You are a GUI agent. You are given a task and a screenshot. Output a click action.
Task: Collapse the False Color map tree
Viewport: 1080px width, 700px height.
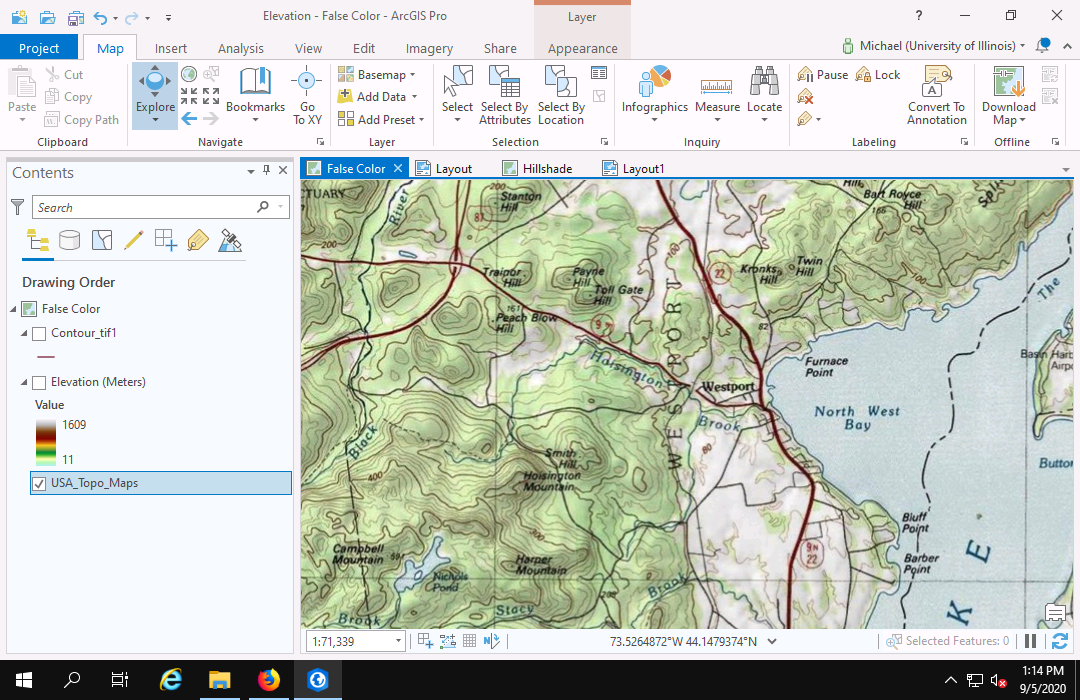13,309
